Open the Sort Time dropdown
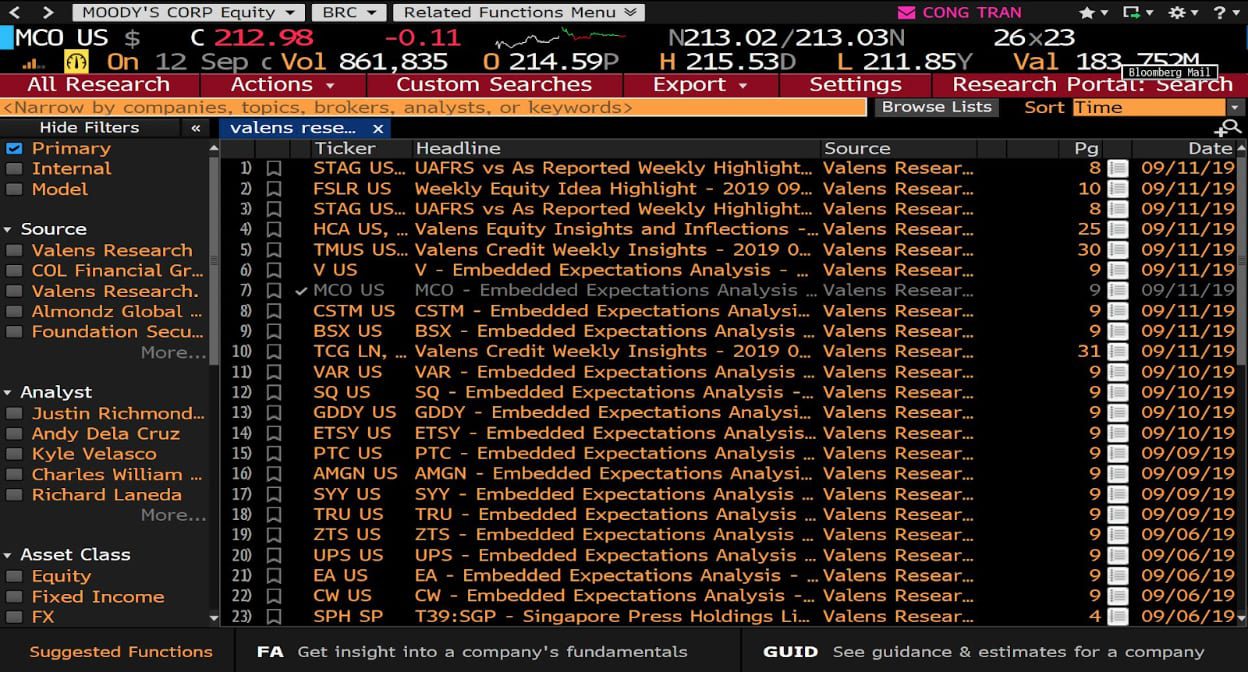The width and height of the screenshot is (1248, 673). click(1158, 107)
